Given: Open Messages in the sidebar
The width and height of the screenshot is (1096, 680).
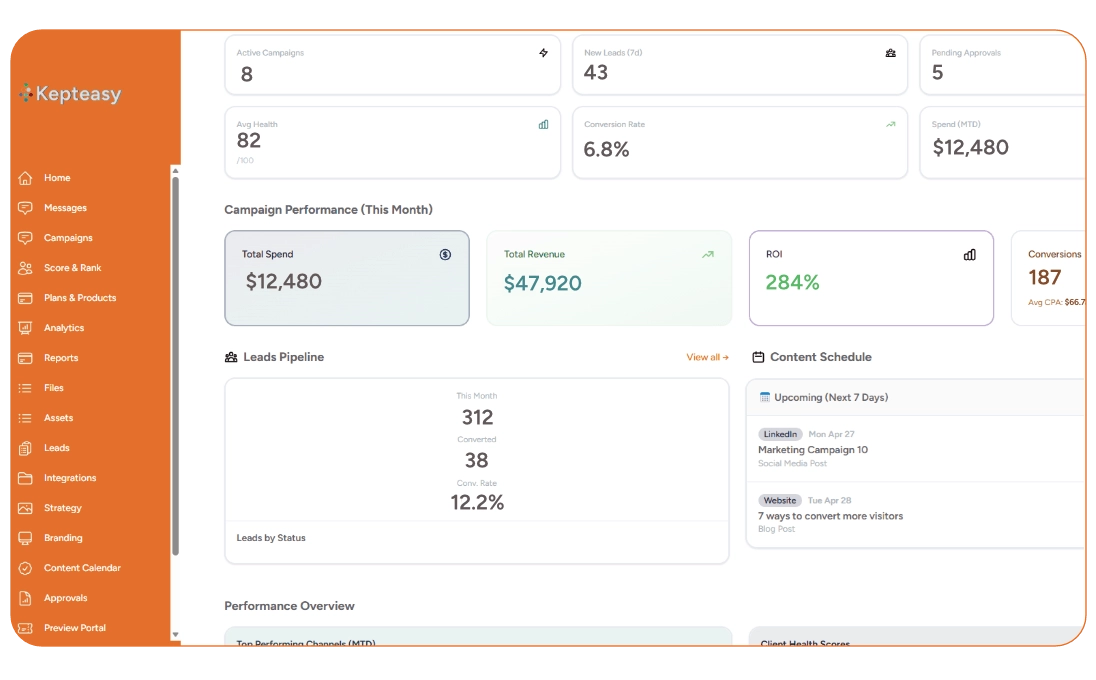Looking at the screenshot, I should (65, 208).
